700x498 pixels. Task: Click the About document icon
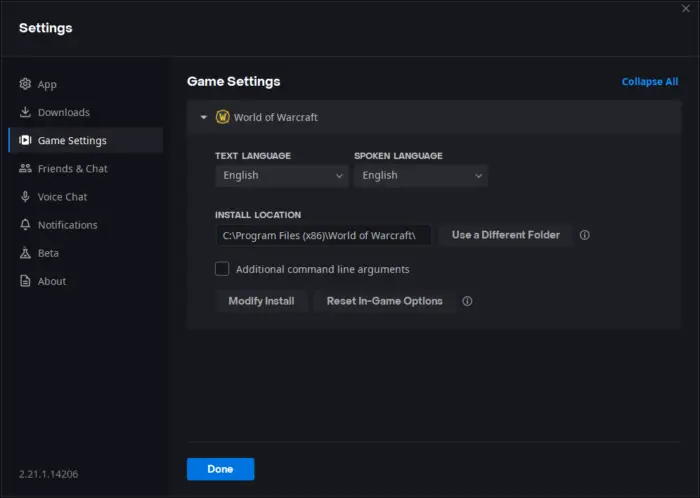tap(25, 281)
